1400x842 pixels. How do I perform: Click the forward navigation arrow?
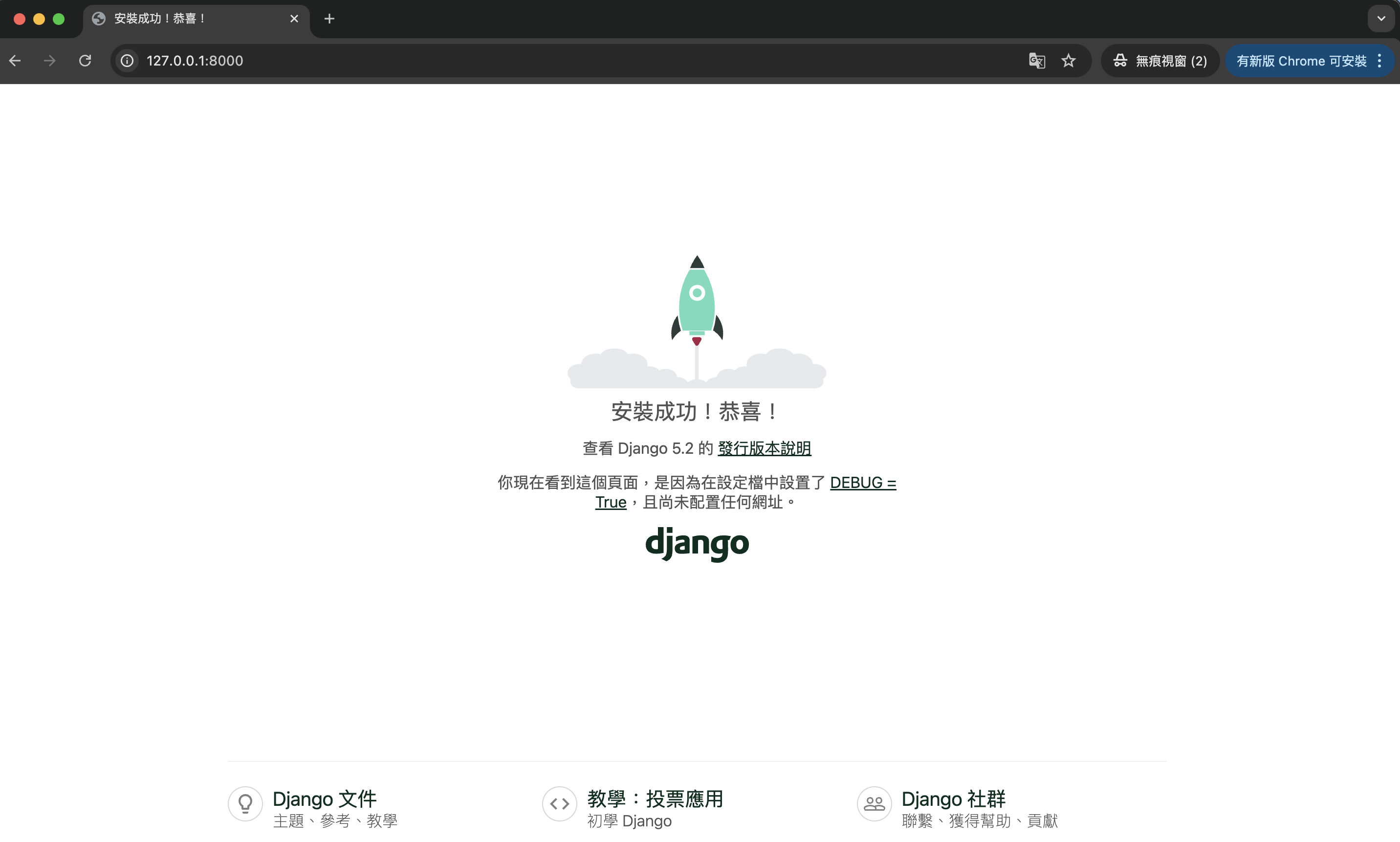click(x=49, y=61)
